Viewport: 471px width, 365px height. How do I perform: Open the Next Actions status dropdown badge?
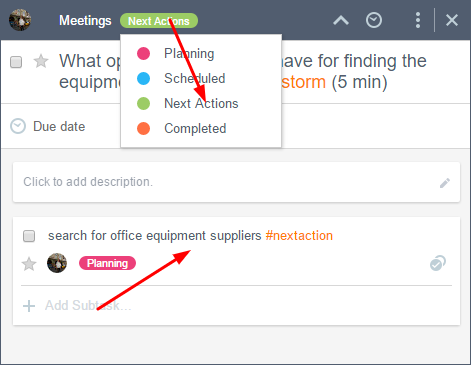point(159,21)
